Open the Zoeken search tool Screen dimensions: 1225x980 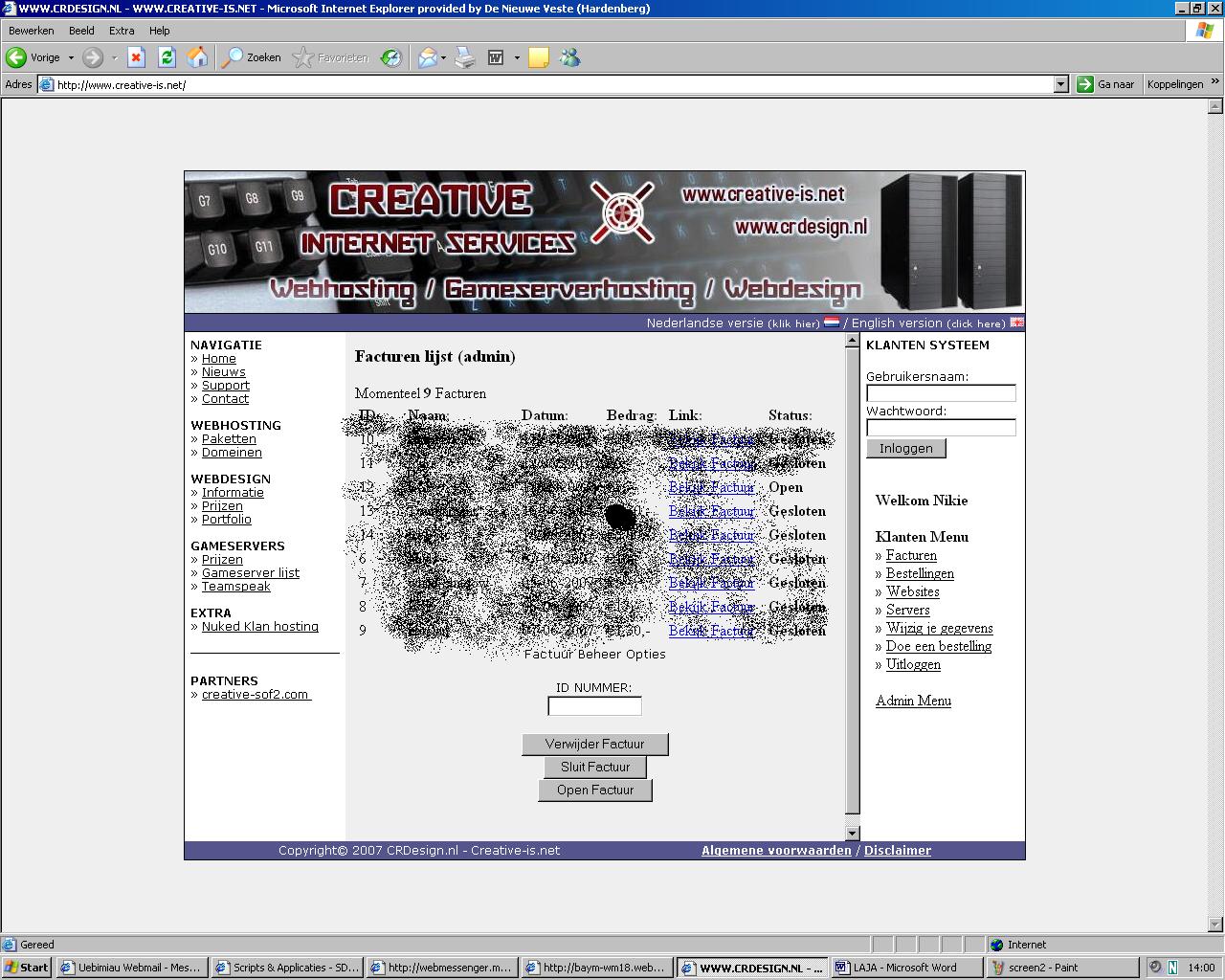(x=252, y=57)
